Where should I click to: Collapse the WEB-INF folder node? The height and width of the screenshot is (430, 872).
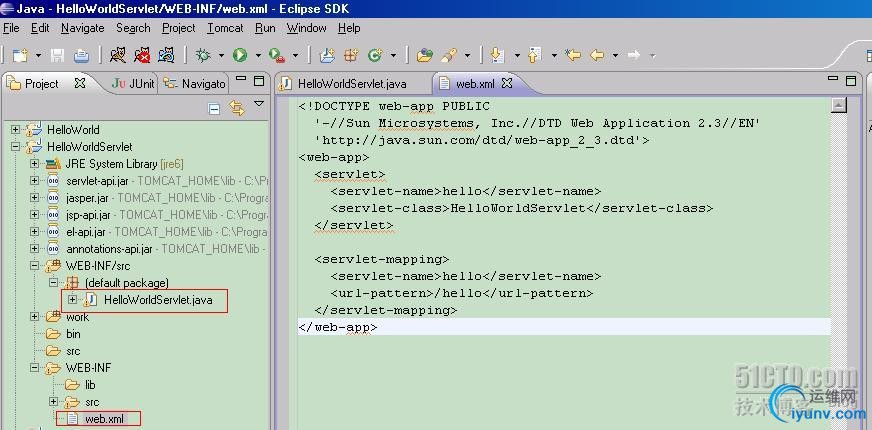[x=34, y=368]
